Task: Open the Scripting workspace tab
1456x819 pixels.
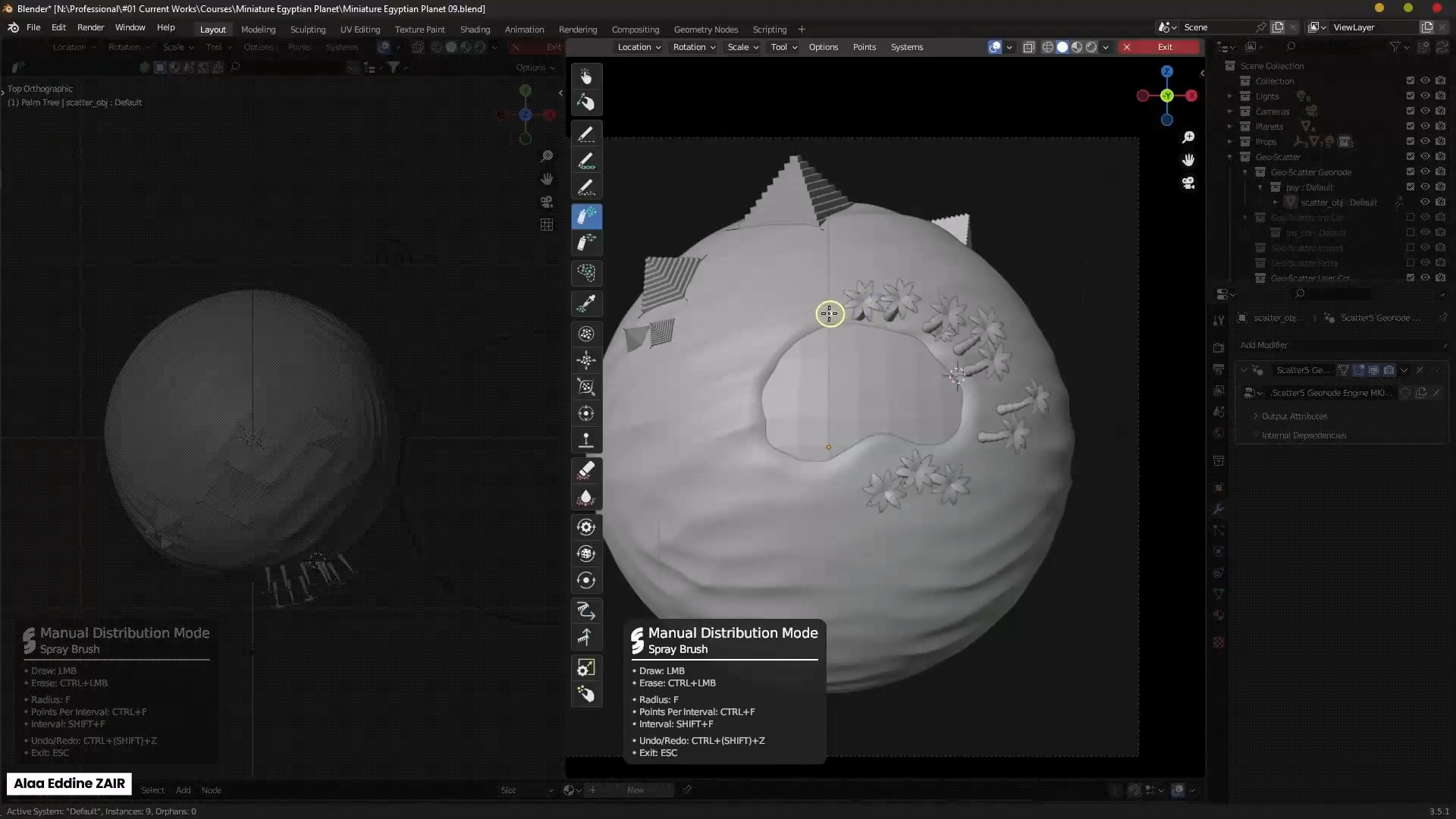Action: [x=769, y=30]
